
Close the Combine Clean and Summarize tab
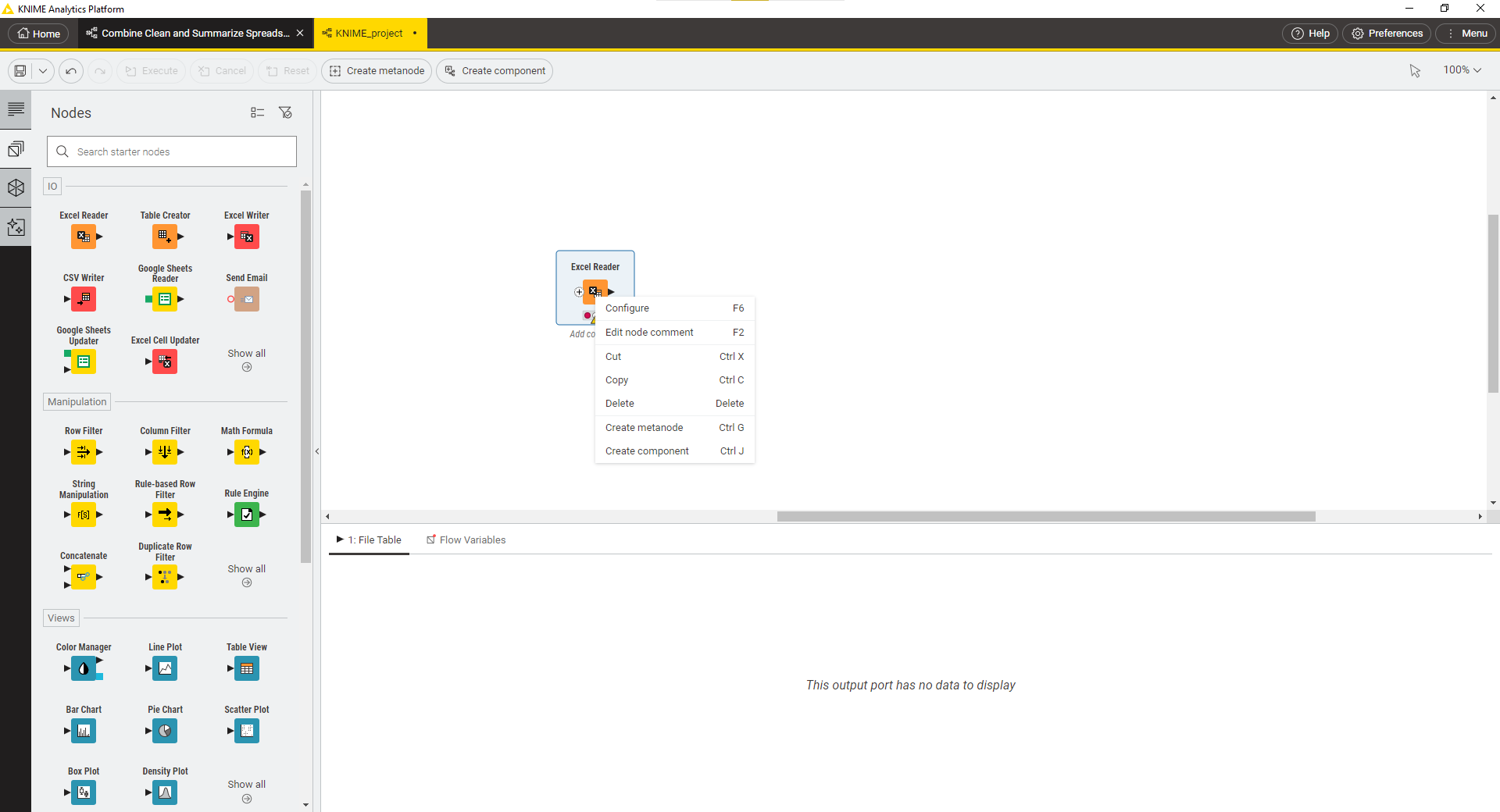pos(300,33)
